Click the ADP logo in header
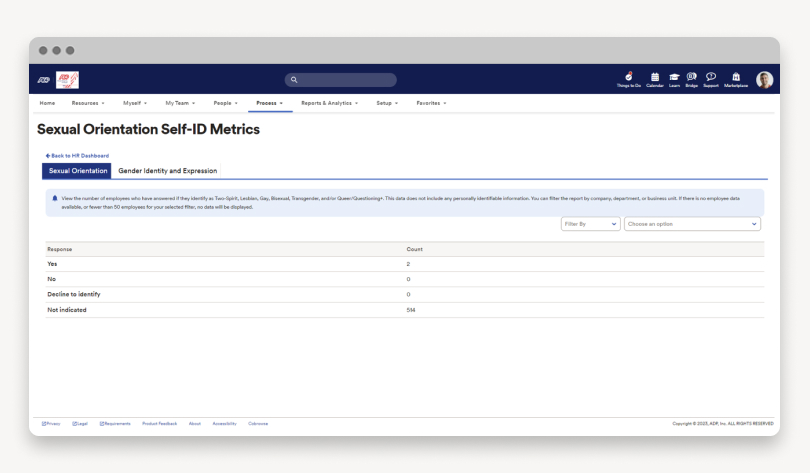Image resolution: width=810 pixels, height=473 pixels. point(43,80)
